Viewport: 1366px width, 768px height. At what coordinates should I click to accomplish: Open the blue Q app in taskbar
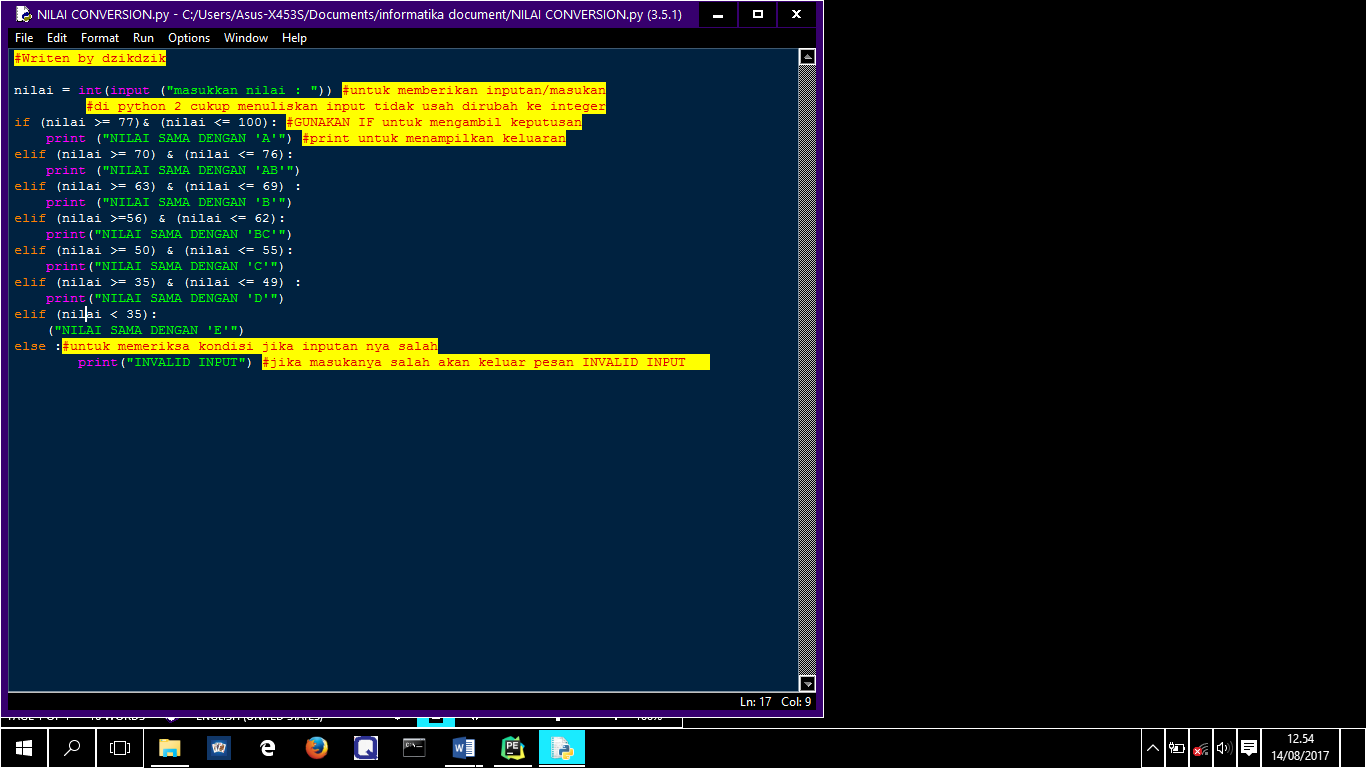[x=366, y=747]
